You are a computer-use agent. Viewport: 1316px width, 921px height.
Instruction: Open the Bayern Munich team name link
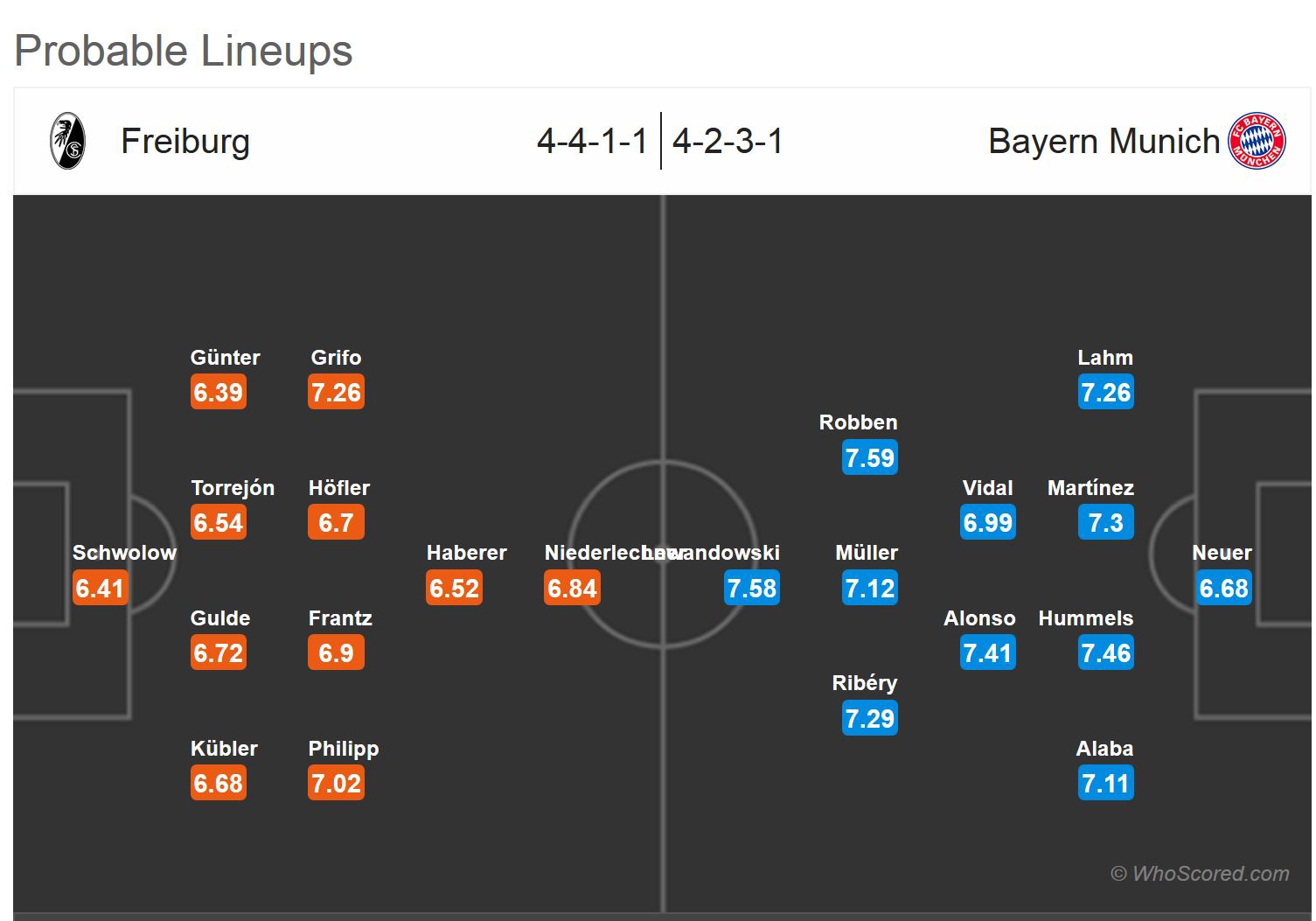coord(1104,142)
